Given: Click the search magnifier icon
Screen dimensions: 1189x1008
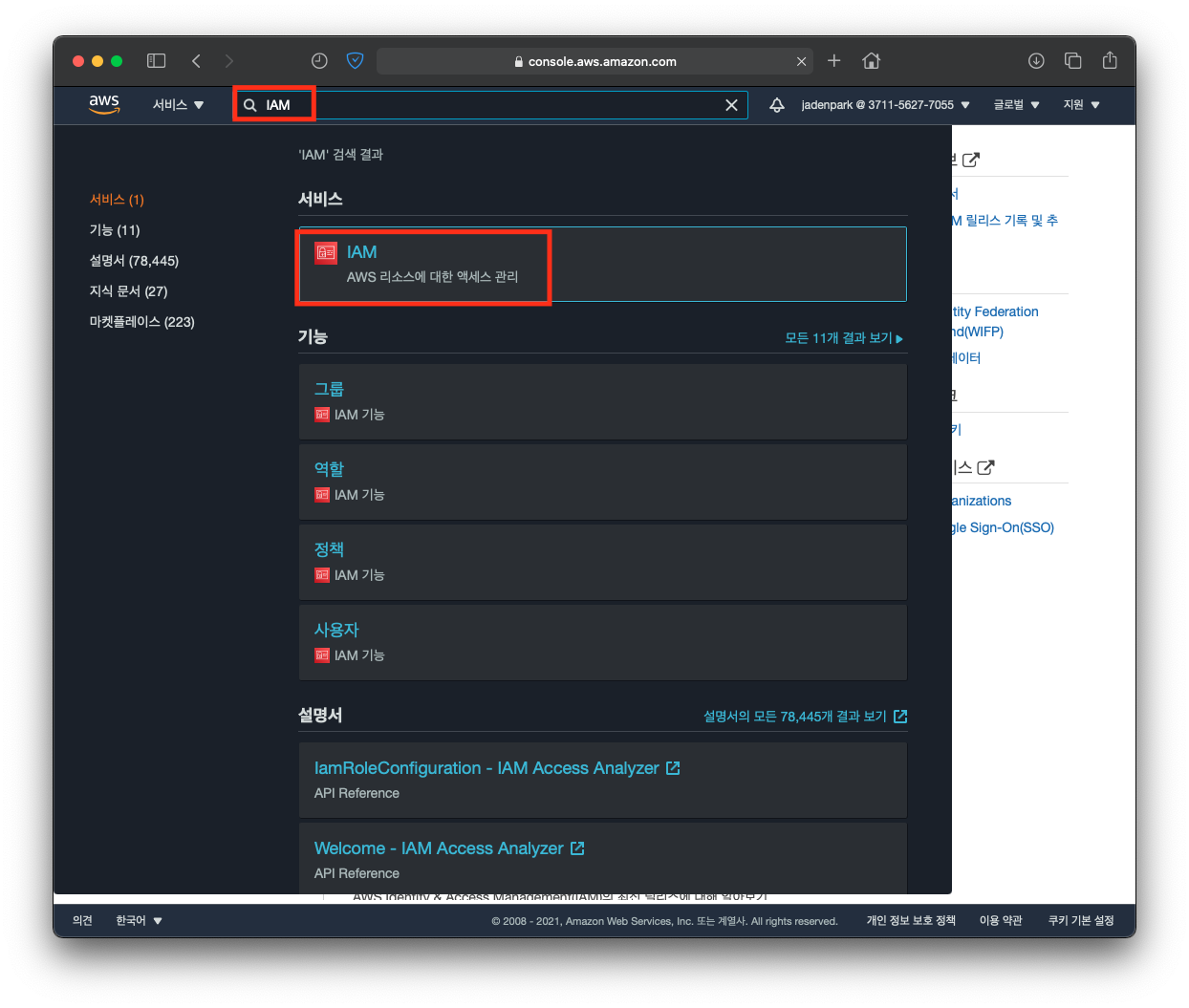Looking at the screenshot, I should pyautogui.click(x=250, y=105).
